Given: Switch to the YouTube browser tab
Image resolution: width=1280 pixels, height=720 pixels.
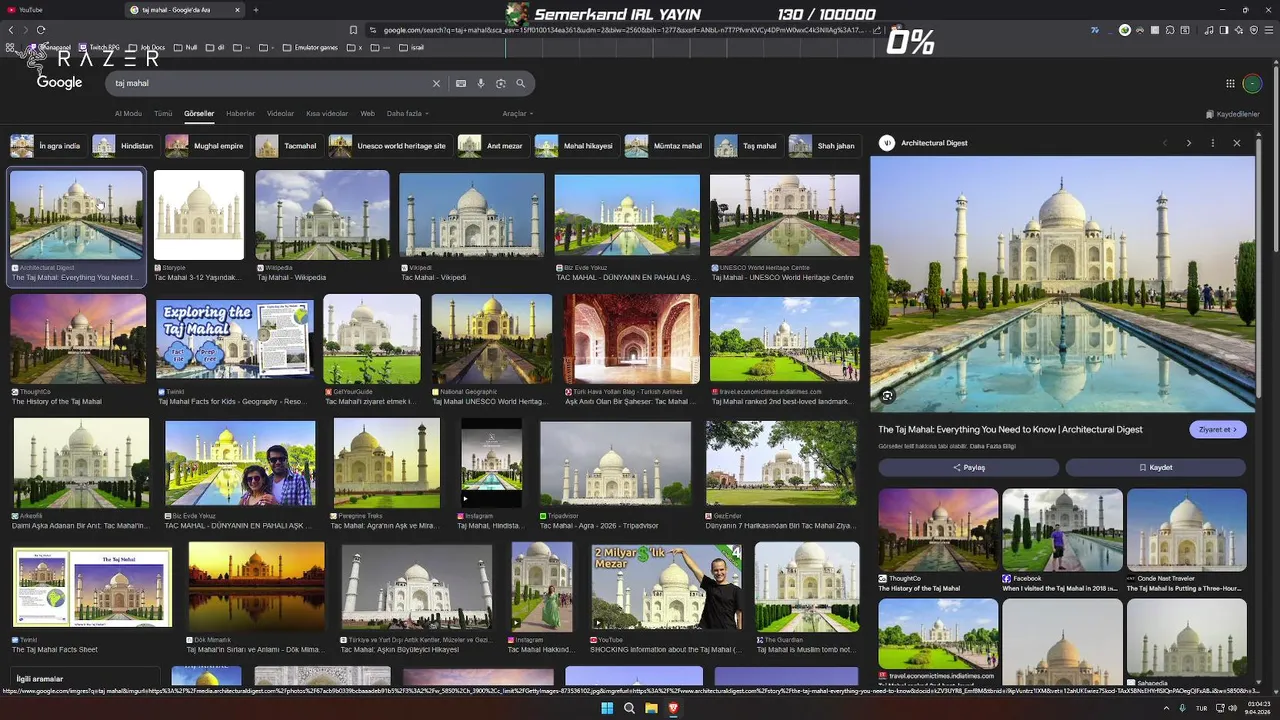Looking at the screenshot, I should [60, 10].
